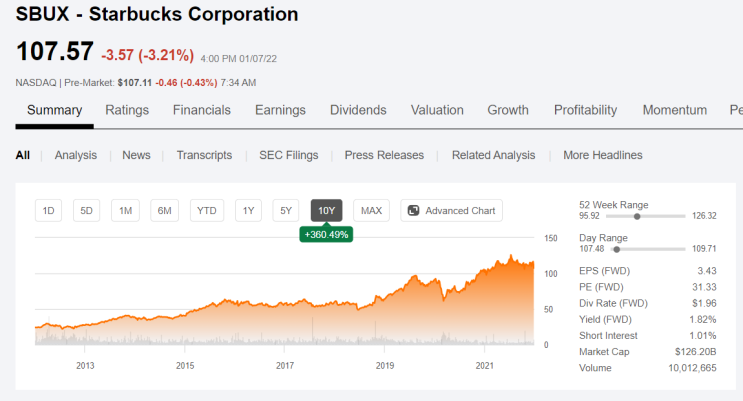Show News headlines
The width and height of the screenshot is (743, 401).
(x=136, y=155)
